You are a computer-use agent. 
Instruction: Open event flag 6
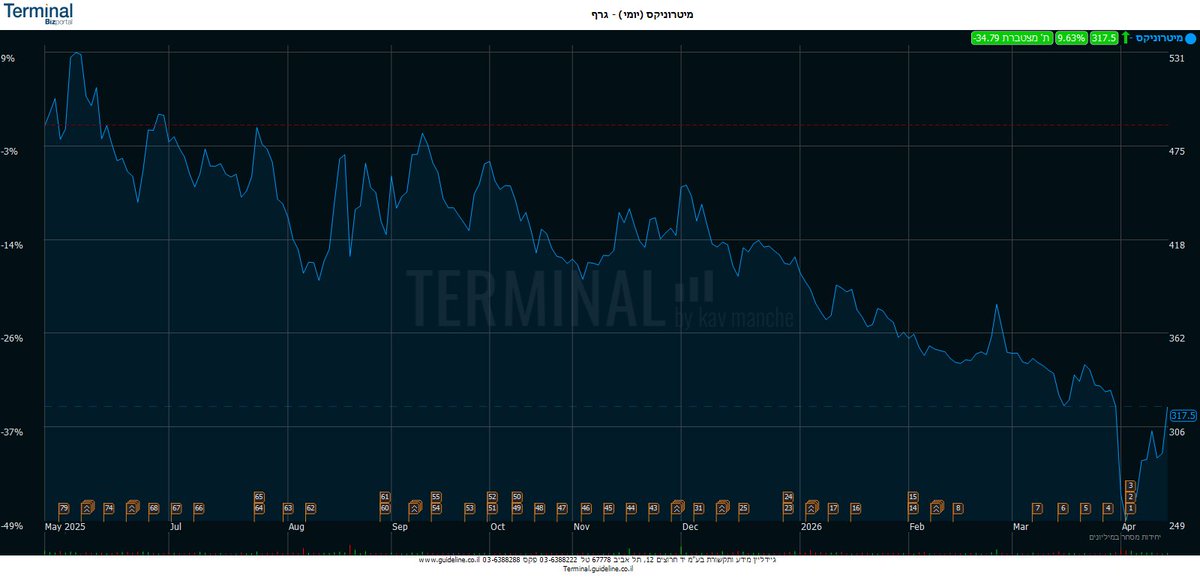[x=1063, y=508]
